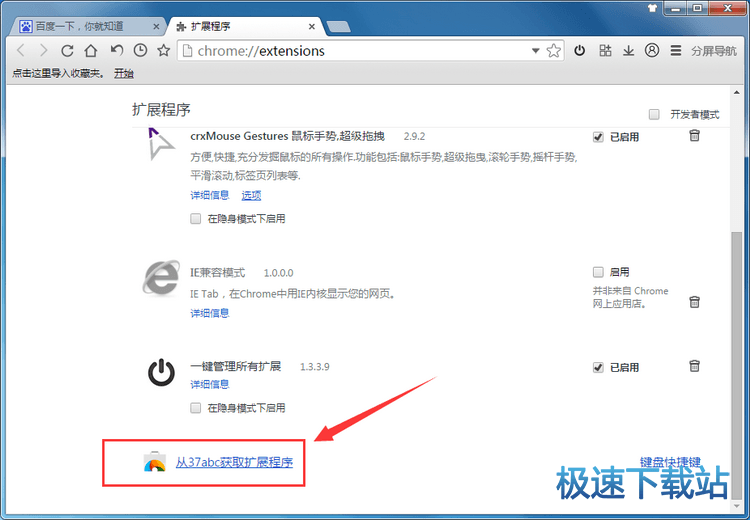The height and width of the screenshot is (520, 750).
Task: Expand the address bar dropdown arrow
Action: (x=535, y=51)
